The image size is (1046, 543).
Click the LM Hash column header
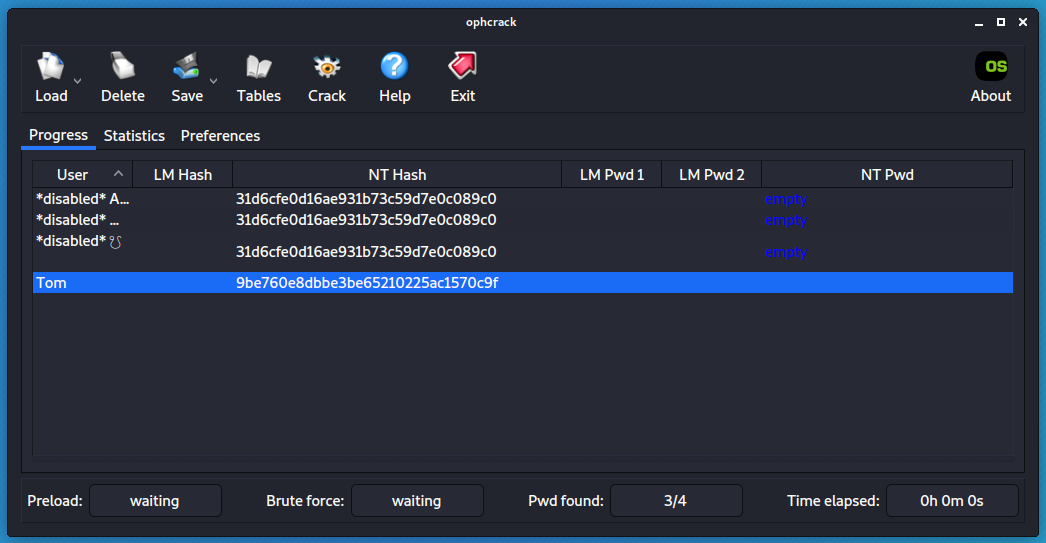click(x=183, y=175)
